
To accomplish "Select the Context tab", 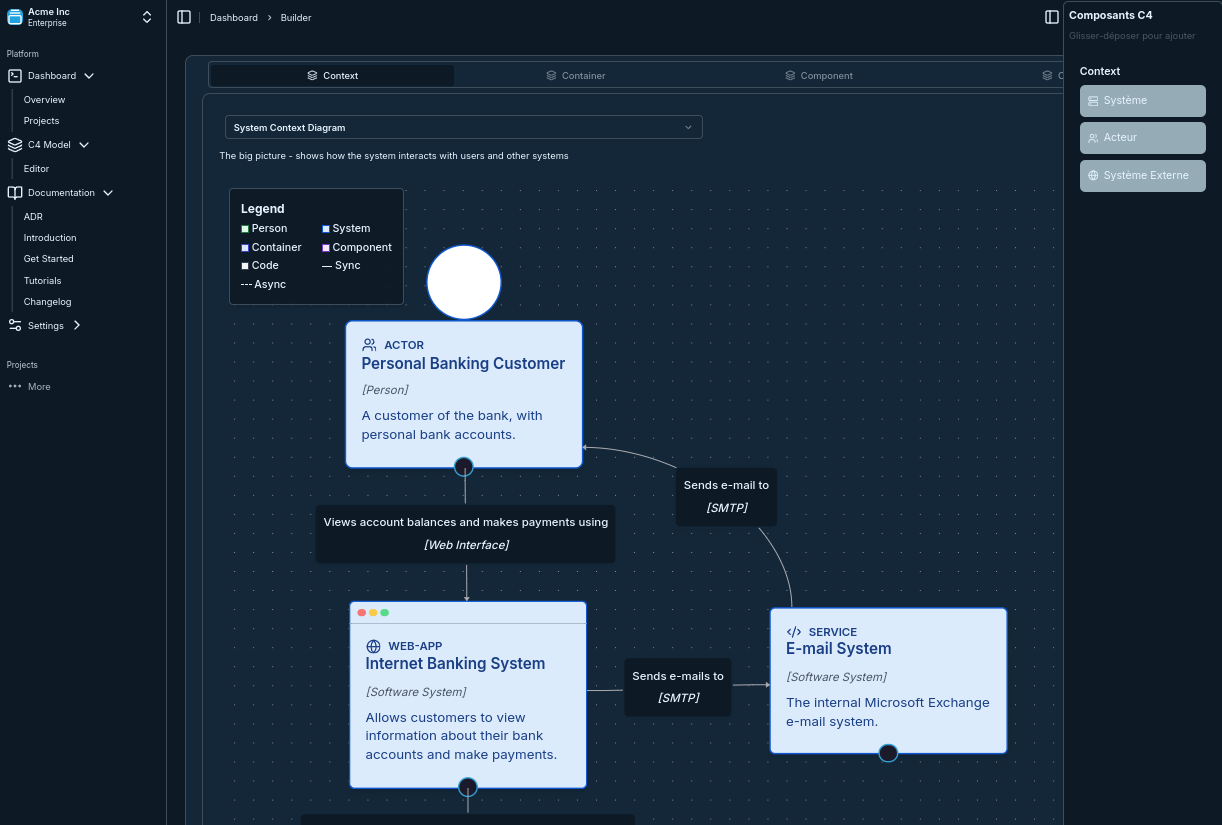I will [x=332, y=76].
